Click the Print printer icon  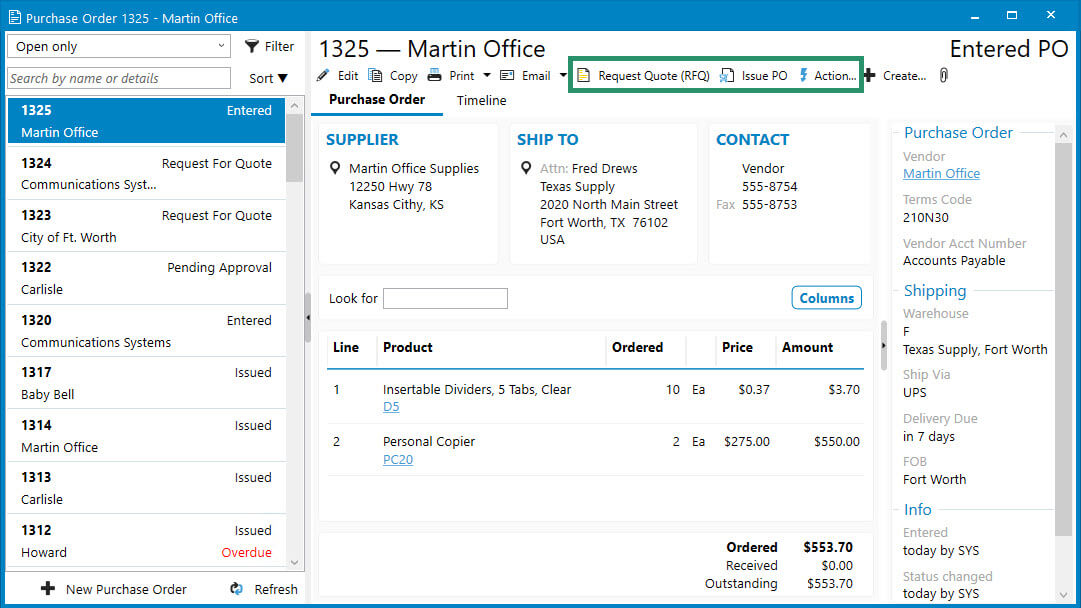pos(434,76)
